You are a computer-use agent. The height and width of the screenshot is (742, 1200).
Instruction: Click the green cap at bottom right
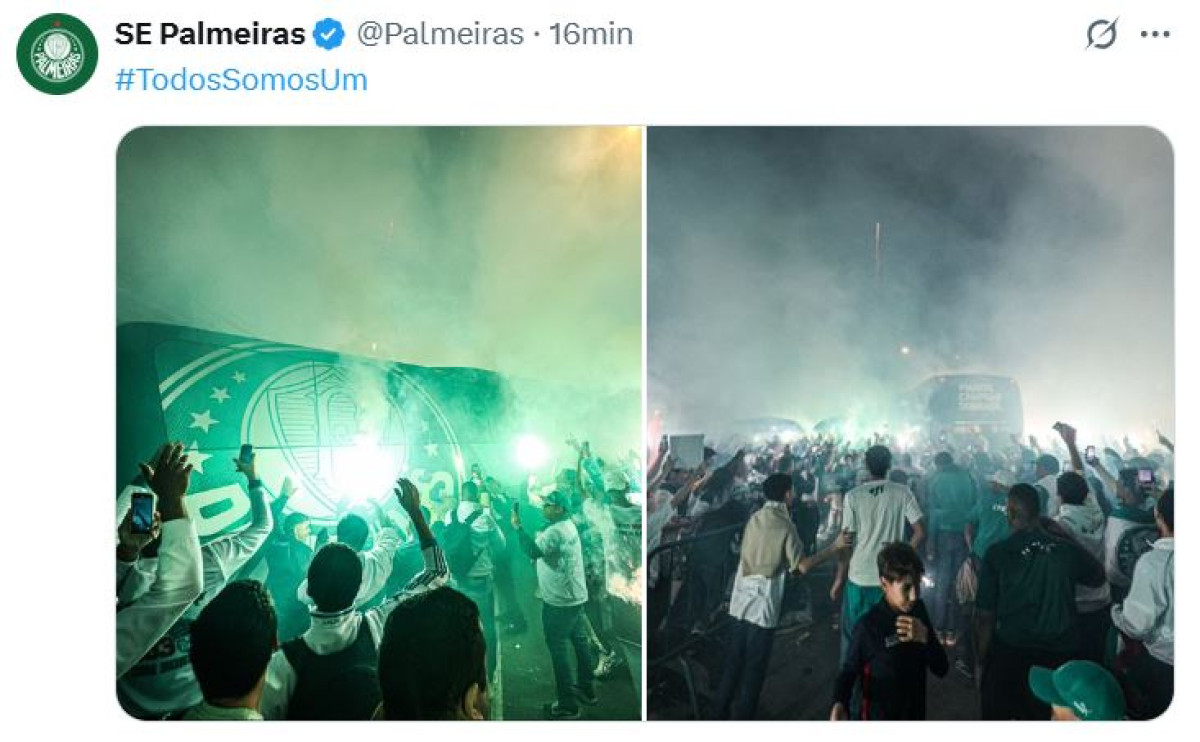(x=1077, y=689)
